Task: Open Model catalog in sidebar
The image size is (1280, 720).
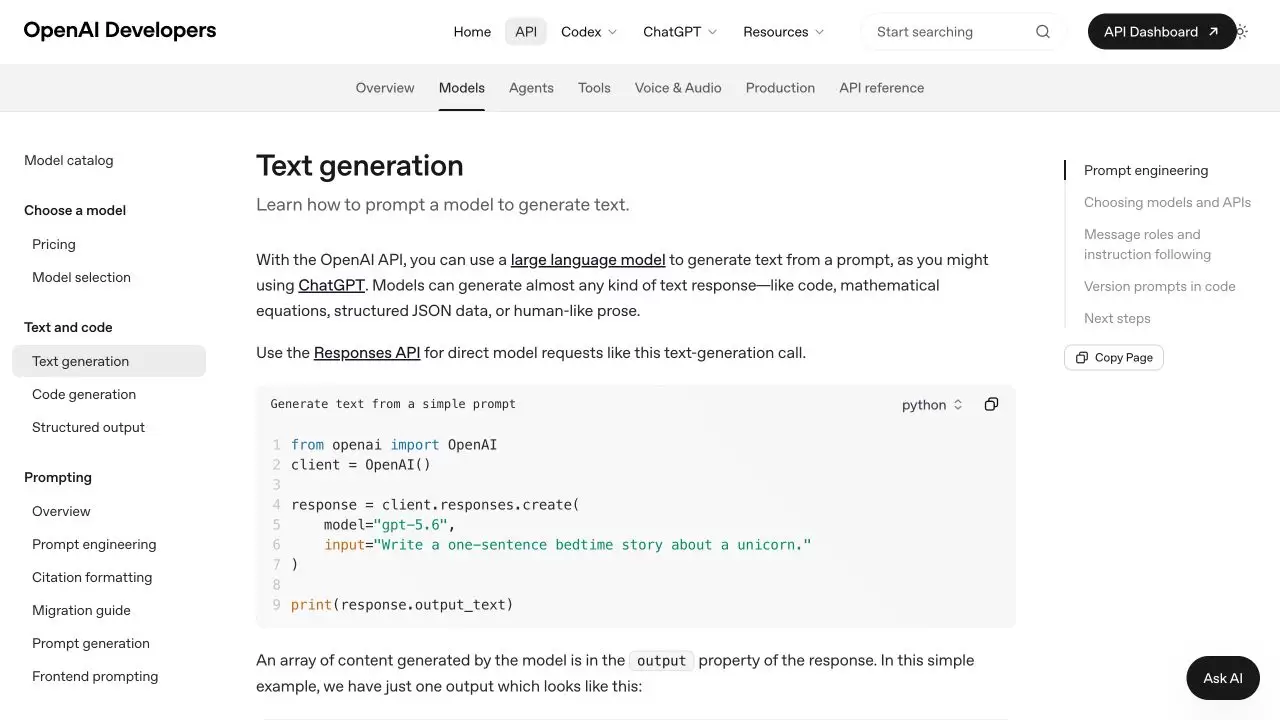Action: 69,160
